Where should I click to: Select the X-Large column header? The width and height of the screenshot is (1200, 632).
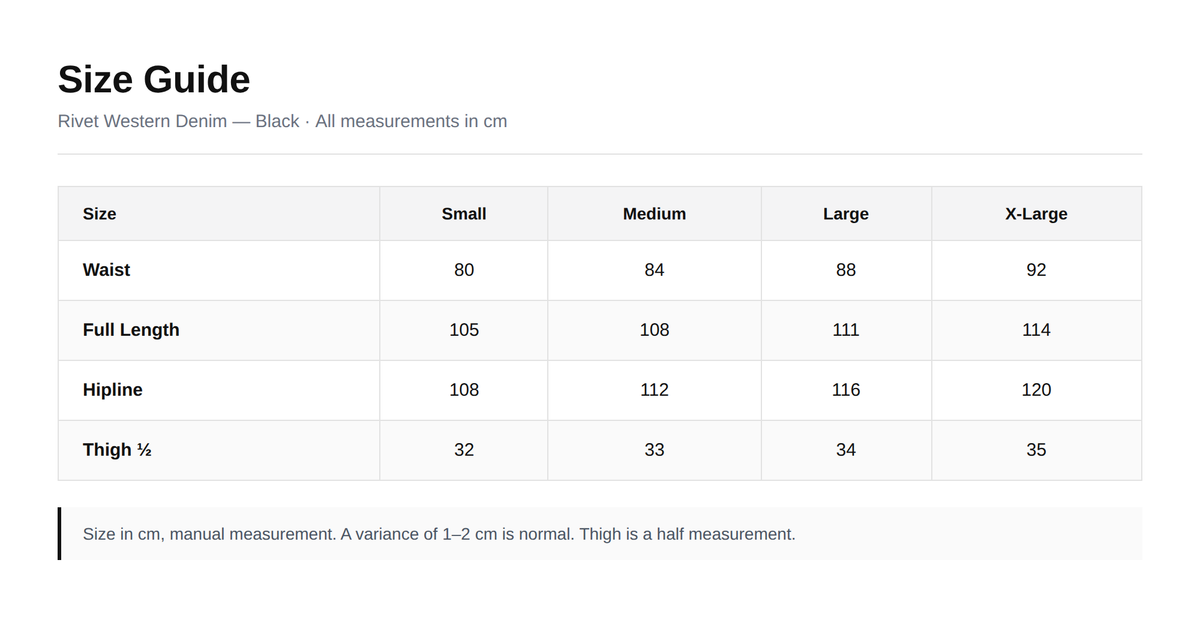1036,214
